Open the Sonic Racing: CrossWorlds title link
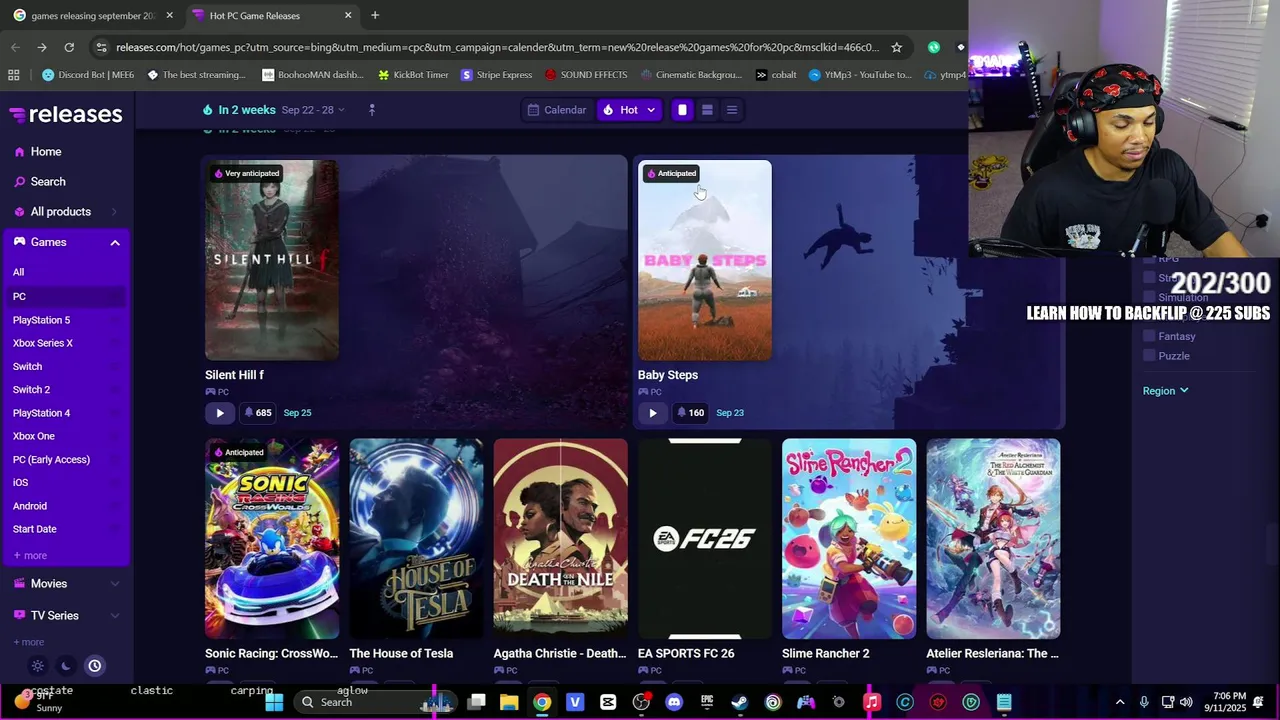This screenshot has height=720, width=1280. point(271,654)
